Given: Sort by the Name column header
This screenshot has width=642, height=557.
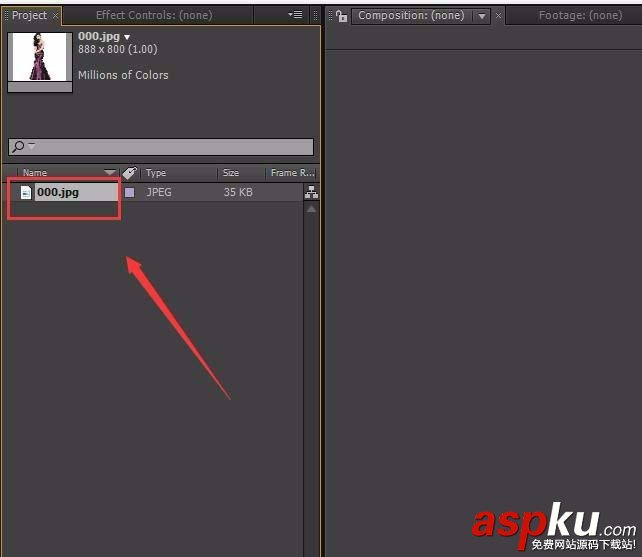Looking at the screenshot, I should [x=35, y=173].
